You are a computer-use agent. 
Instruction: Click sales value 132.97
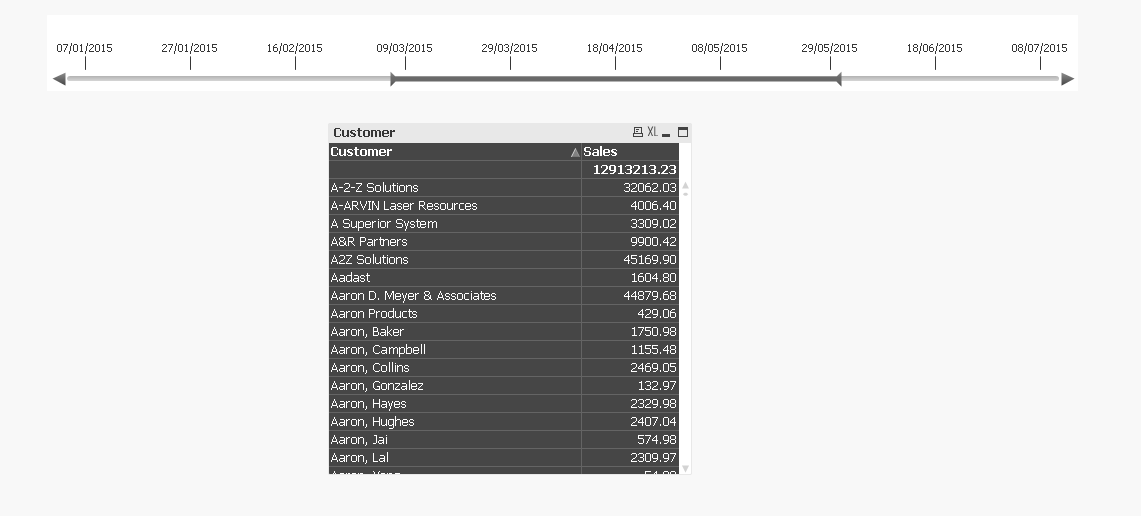pyautogui.click(x=630, y=386)
